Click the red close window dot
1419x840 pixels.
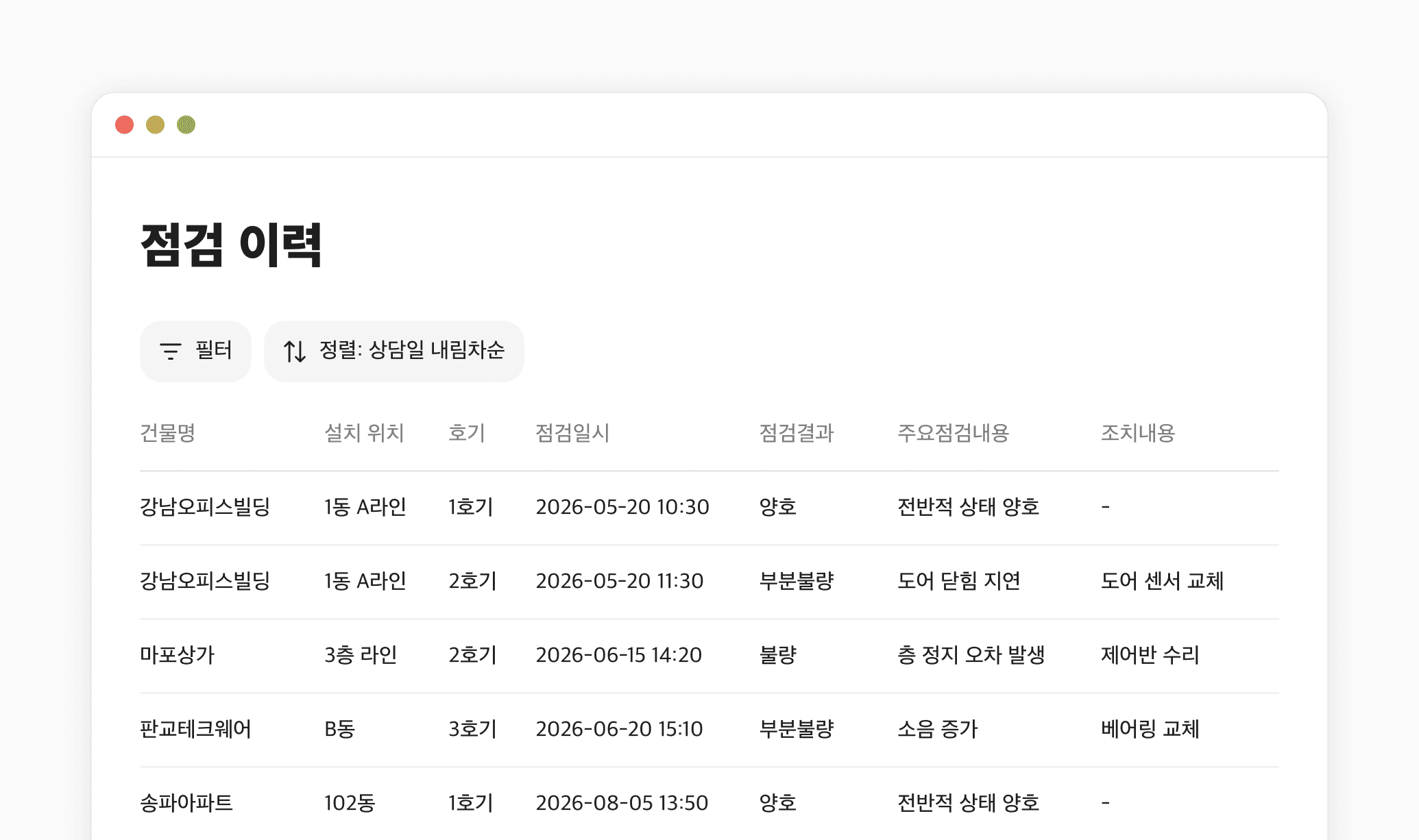124,125
